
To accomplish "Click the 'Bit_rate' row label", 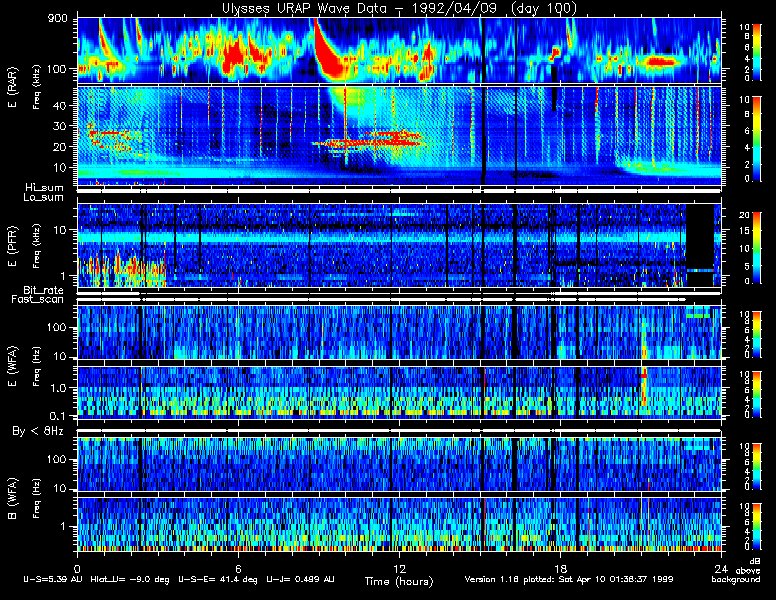I will point(44,290).
